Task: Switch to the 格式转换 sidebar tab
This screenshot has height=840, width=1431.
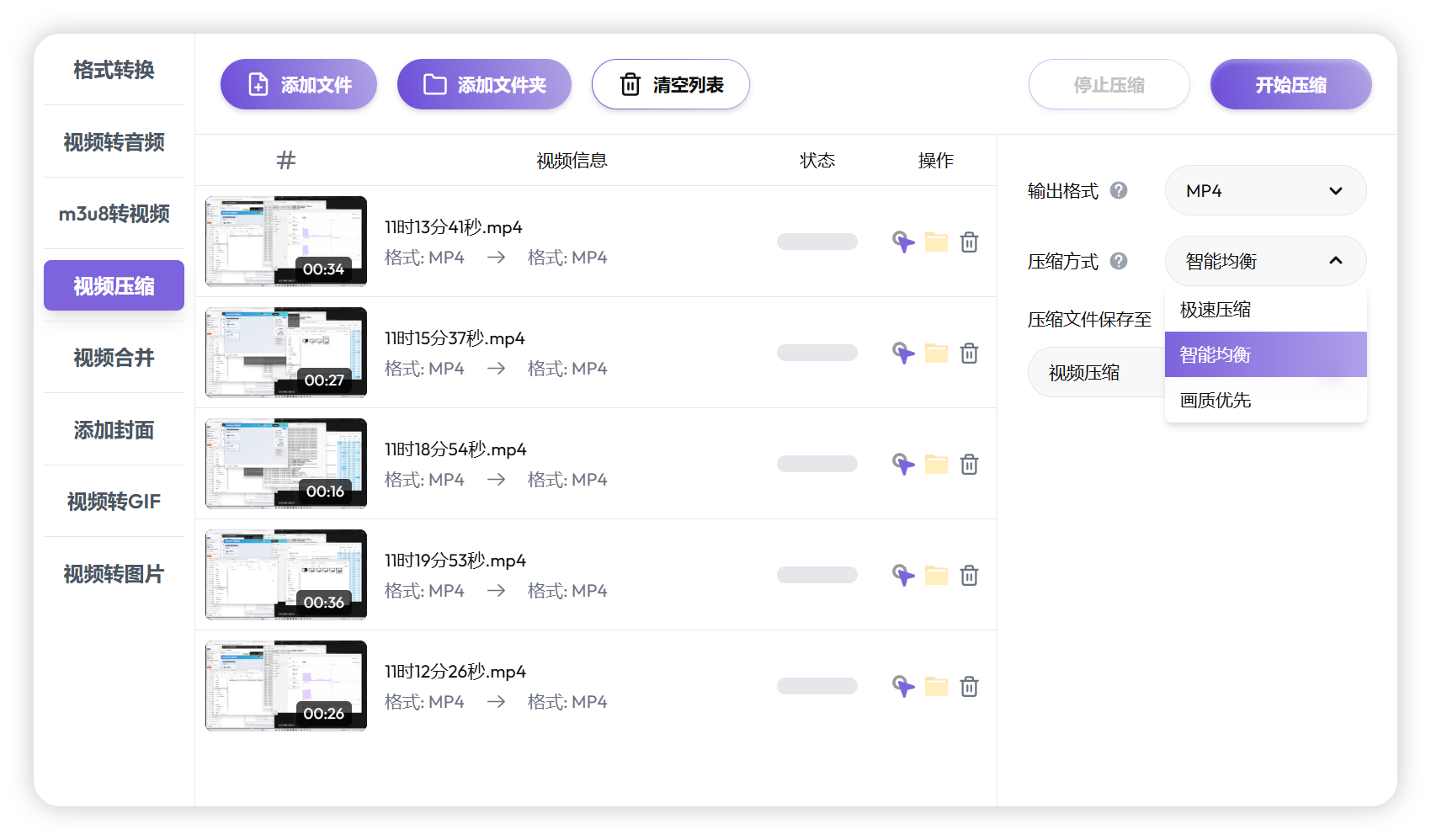Action: [x=114, y=70]
